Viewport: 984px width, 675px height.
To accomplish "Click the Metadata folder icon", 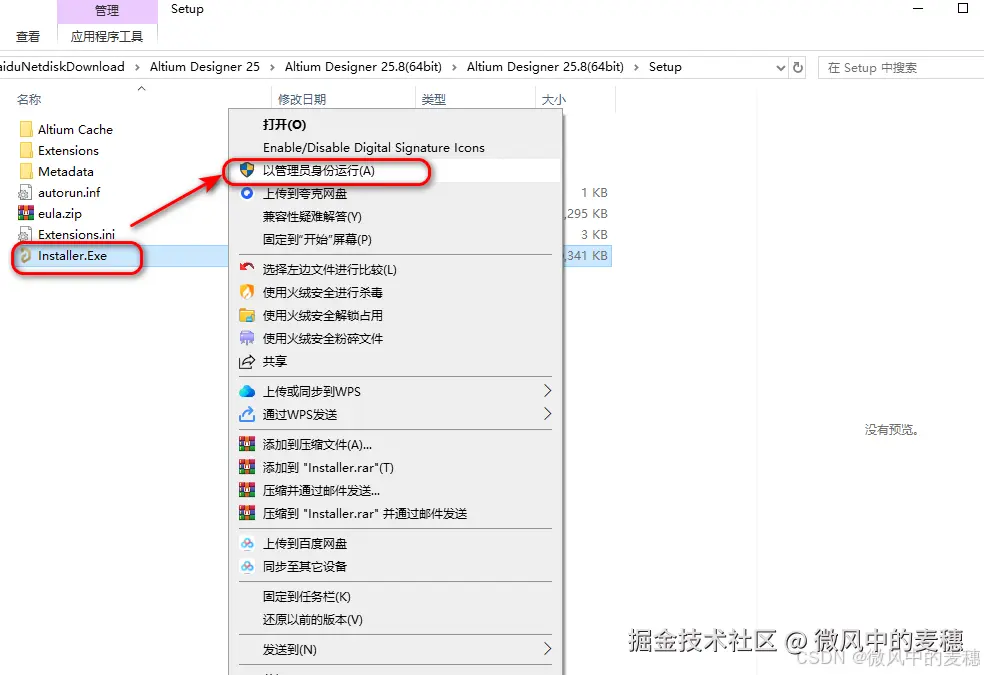I will coord(26,171).
